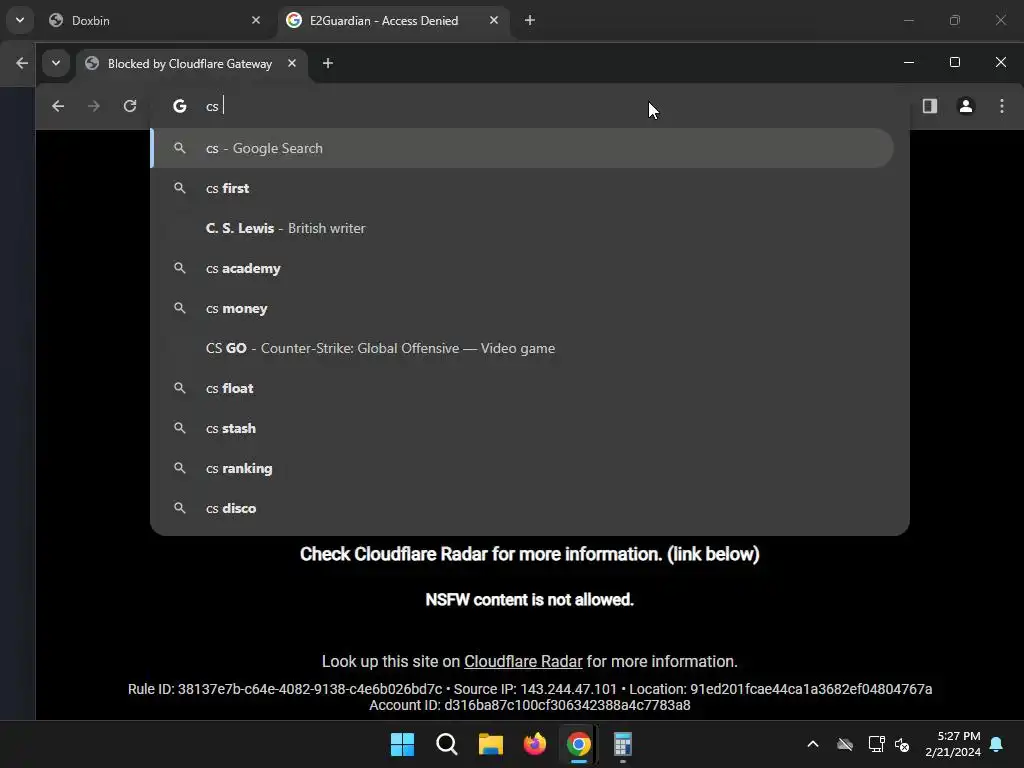Screen dimensions: 1024x768
Task: Click the muted volume tray icon
Action: (903, 744)
